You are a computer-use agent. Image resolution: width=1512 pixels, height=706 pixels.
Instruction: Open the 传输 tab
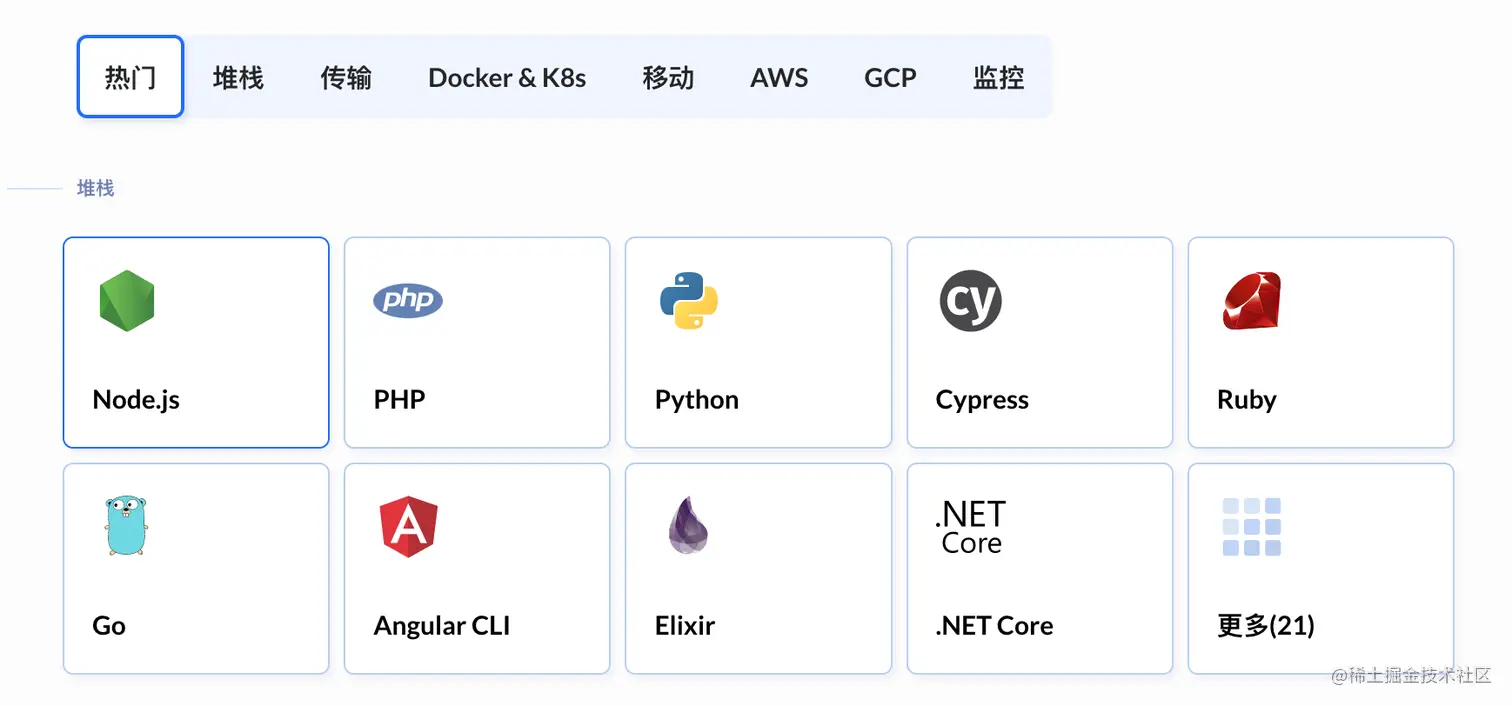346,77
